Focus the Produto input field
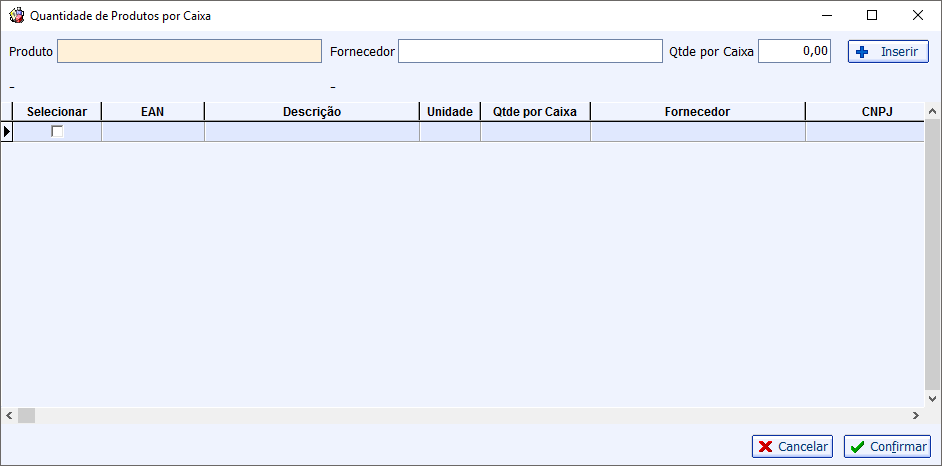 189,52
